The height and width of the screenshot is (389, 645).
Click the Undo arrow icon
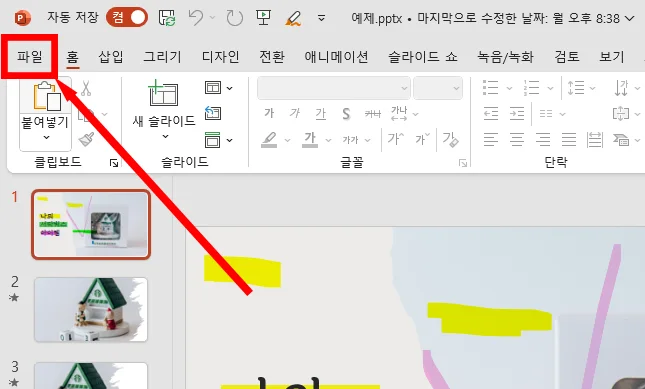tap(195, 18)
